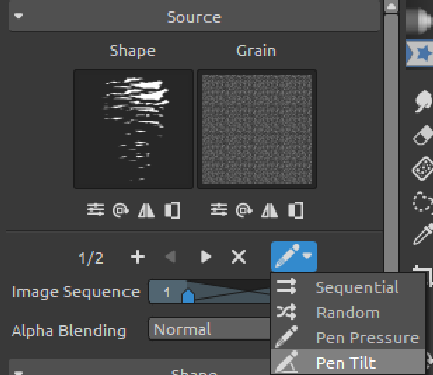Flip the Shape source horizontally

(x=146, y=210)
